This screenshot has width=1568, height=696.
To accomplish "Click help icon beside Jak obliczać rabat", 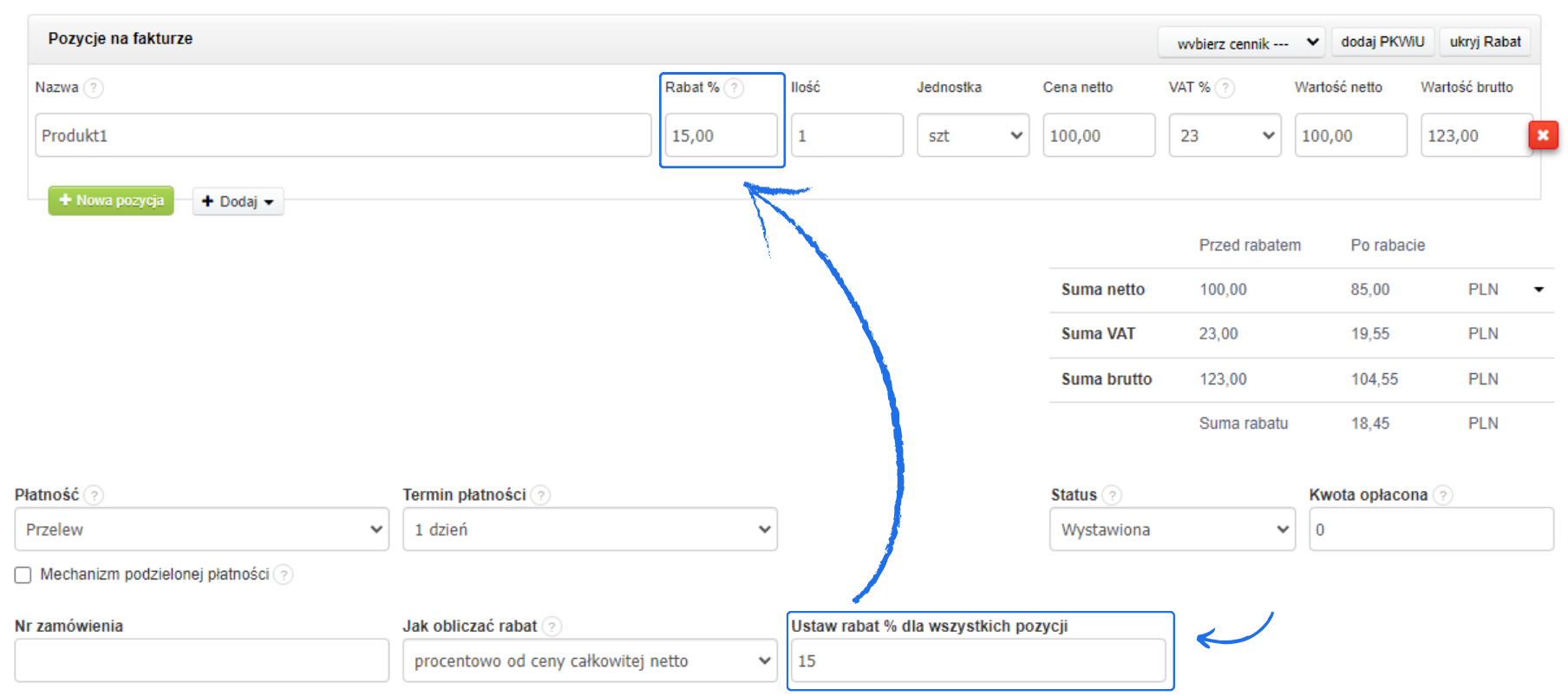I will [552, 626].
